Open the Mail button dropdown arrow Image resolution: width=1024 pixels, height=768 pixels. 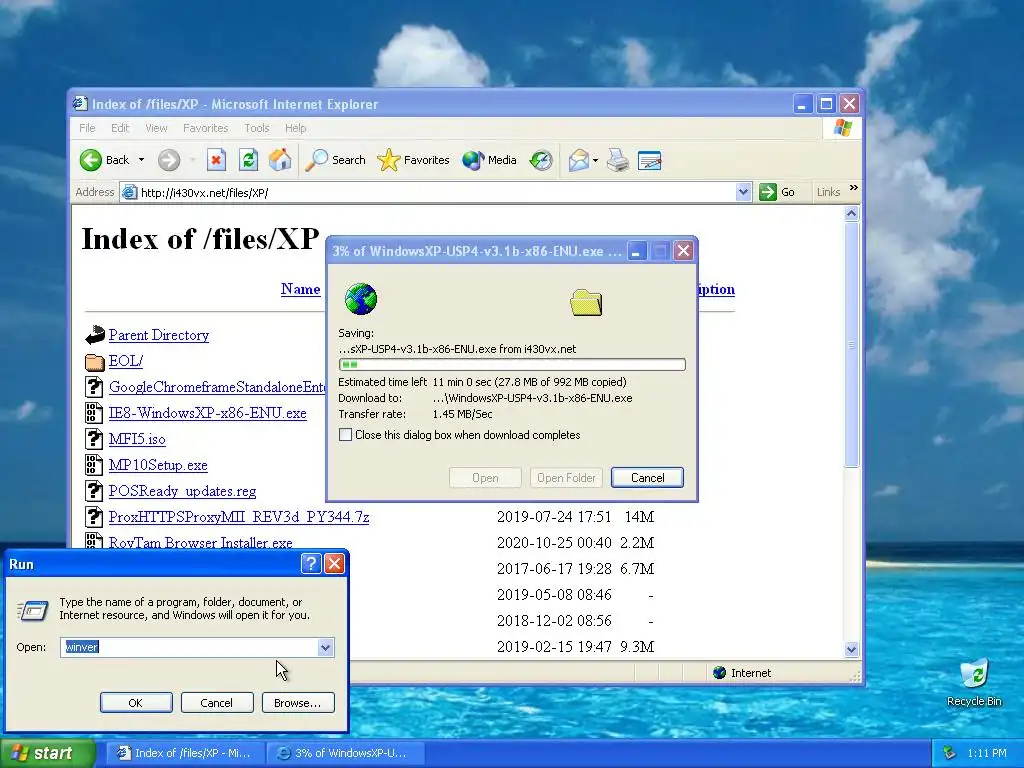595,160
